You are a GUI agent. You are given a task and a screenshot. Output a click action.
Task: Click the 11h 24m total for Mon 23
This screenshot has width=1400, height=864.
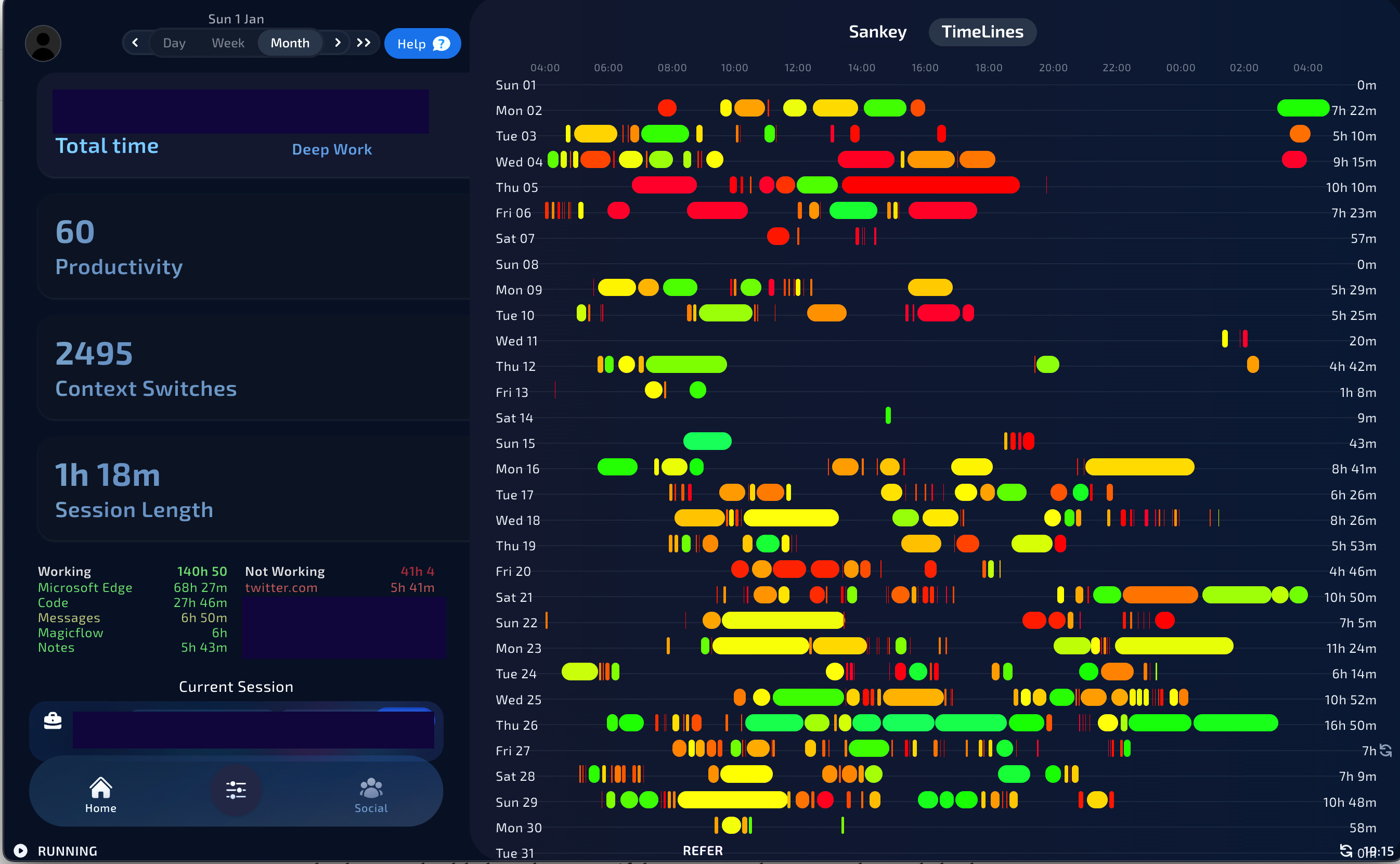click(x=1351, y=649)
